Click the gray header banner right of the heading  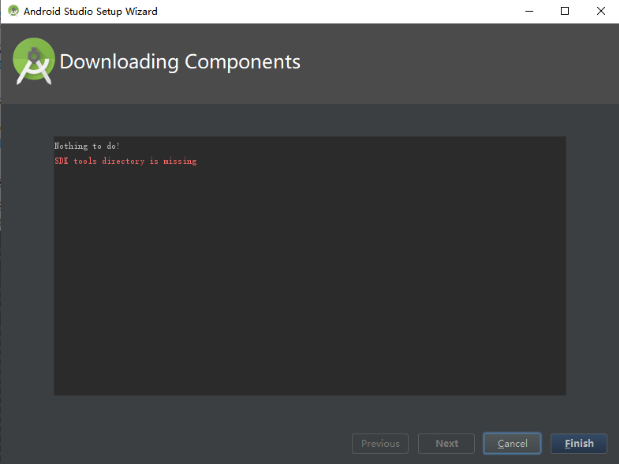(458, 63)
